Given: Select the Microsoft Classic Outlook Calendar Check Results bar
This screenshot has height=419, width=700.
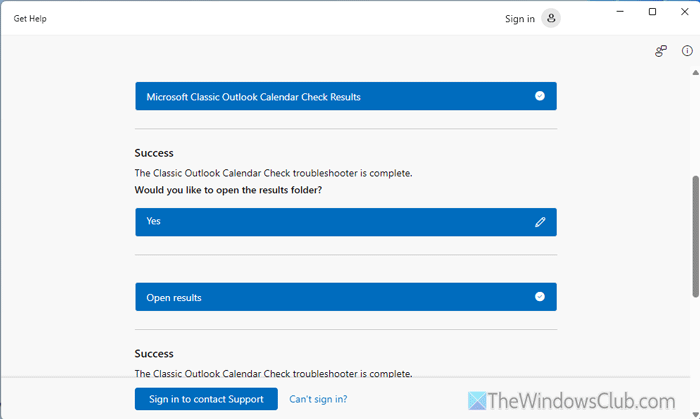Looking at the screenshot, I should coord(345,97).
